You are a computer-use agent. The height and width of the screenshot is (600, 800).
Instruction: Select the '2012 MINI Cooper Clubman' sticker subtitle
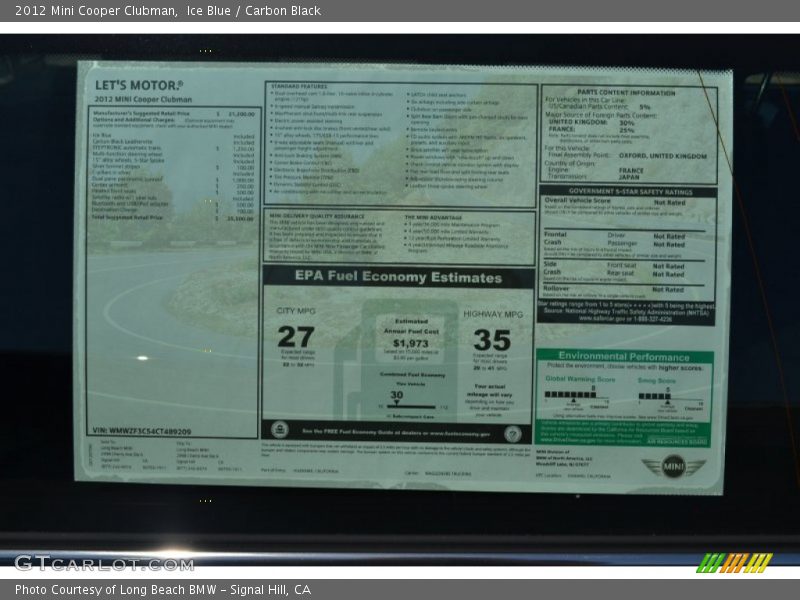(143, 99)
